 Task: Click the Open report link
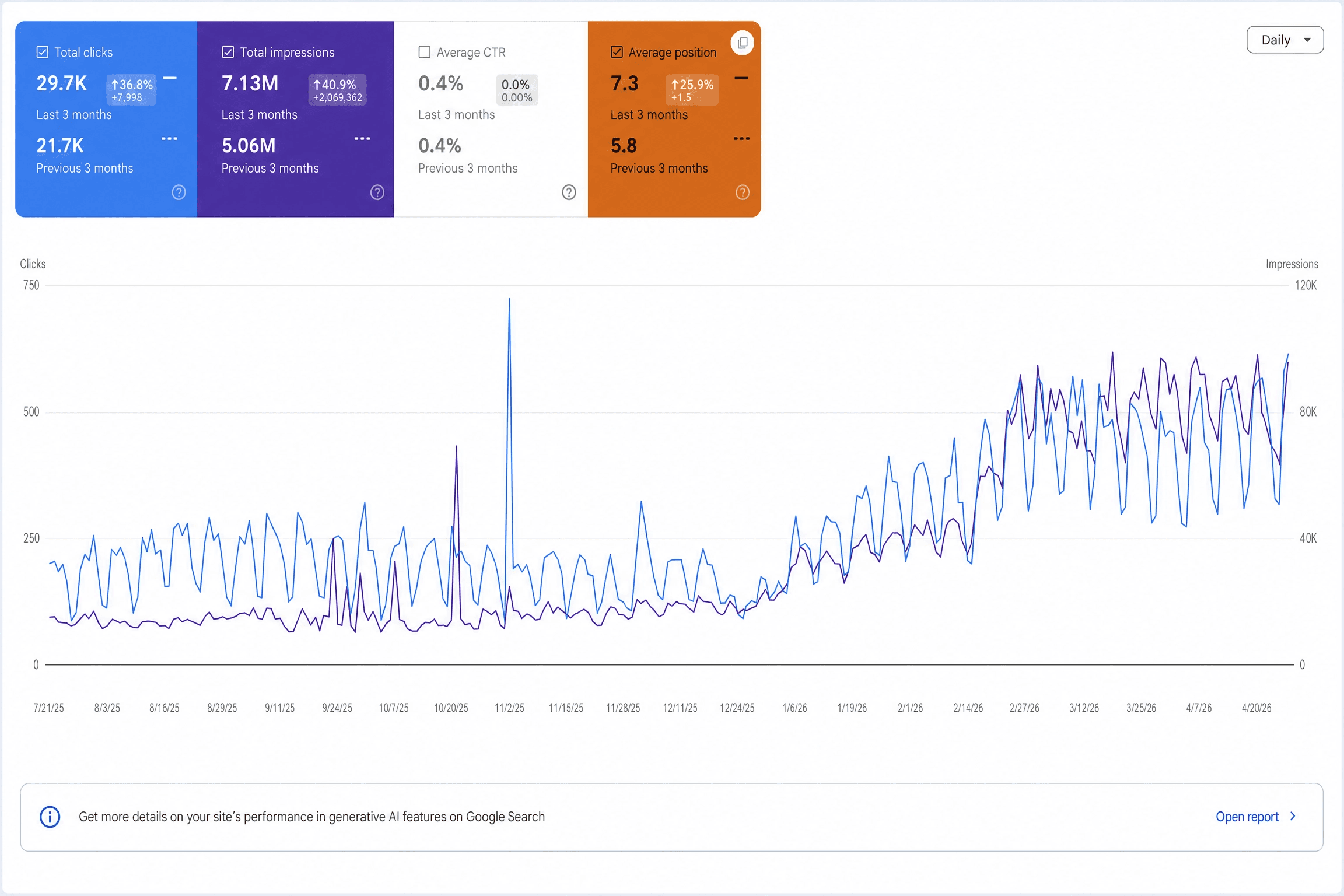tap(1247, 817)
